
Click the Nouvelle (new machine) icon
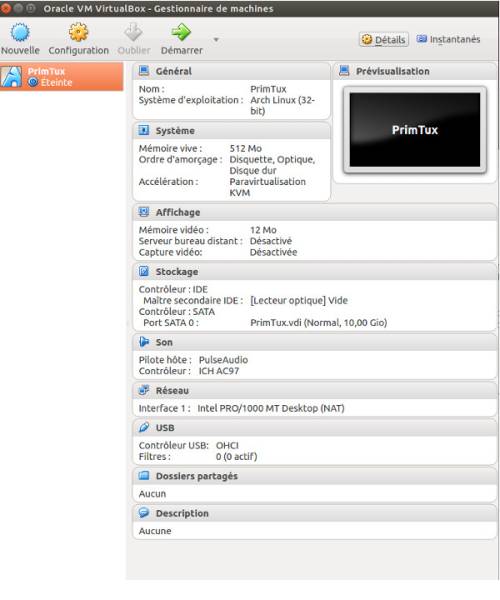pos(20,32)
